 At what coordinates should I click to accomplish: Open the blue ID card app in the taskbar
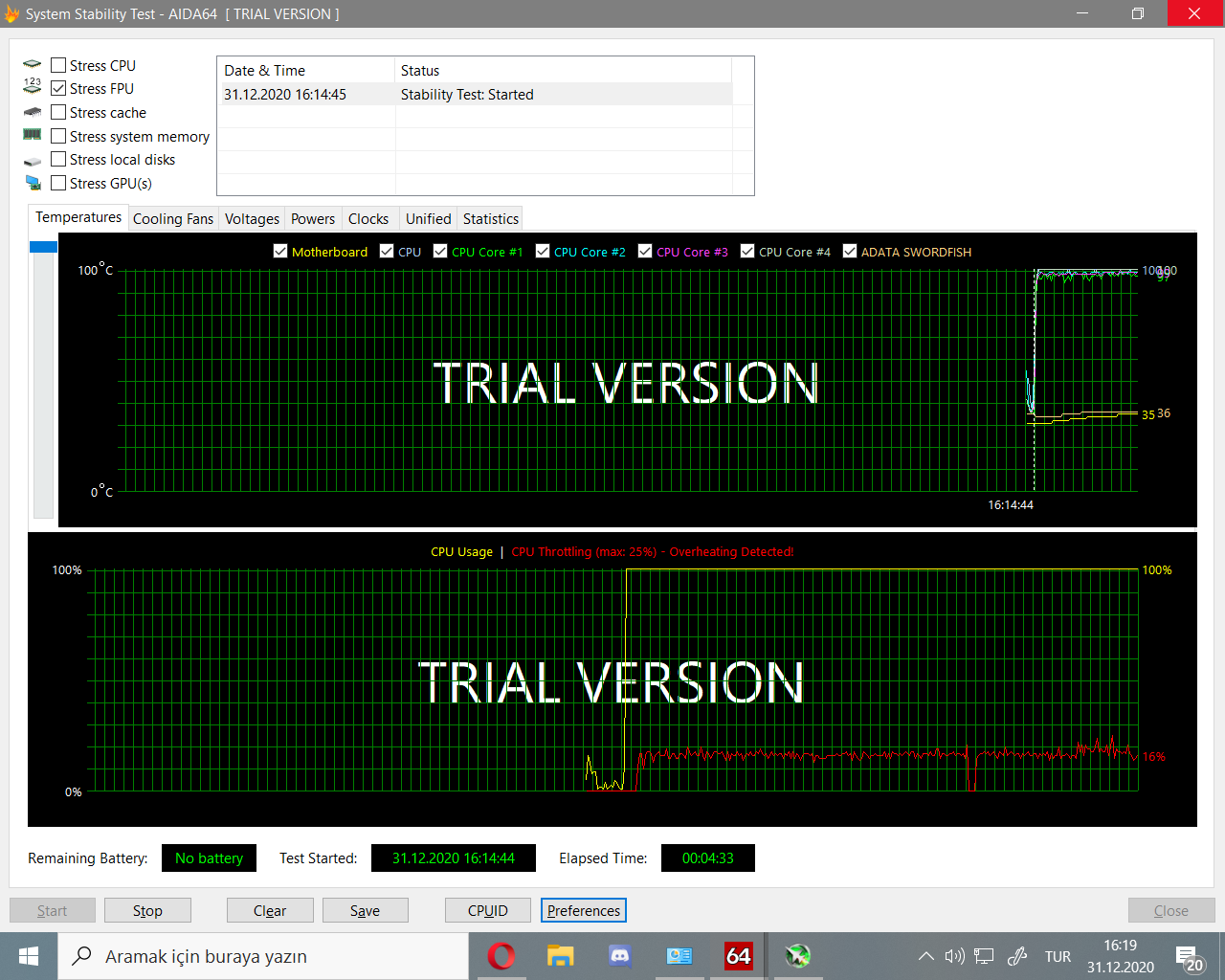click(x=679, y=955)
